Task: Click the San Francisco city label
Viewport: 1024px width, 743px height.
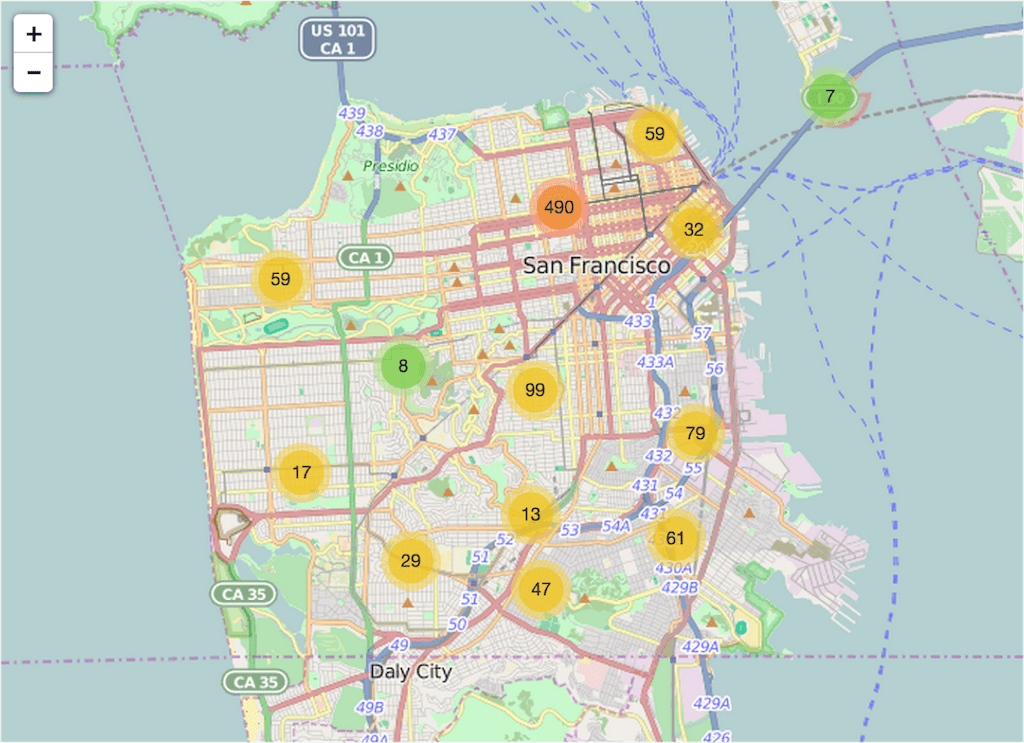Action: (597, 266)
